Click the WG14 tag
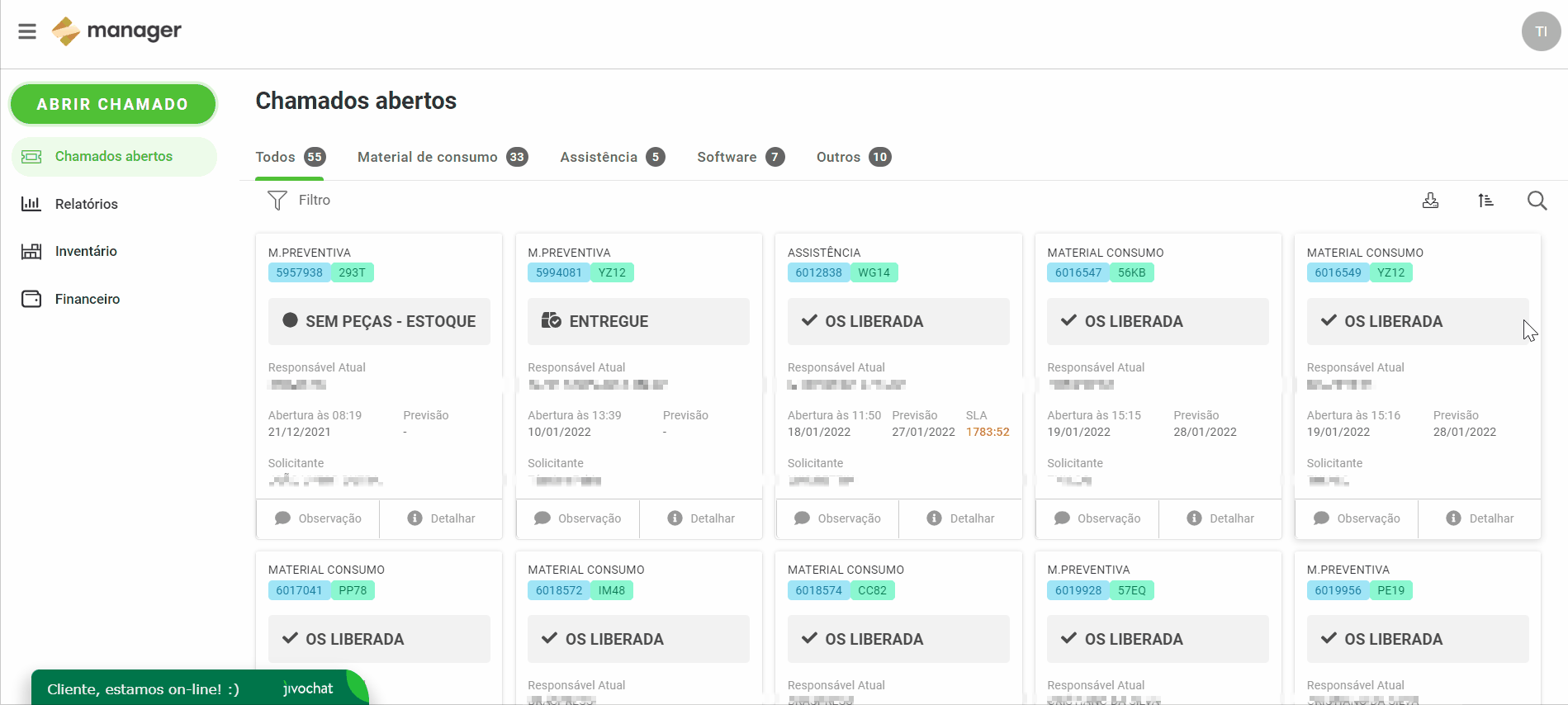The image size is (1568, 705). pyautogui.click(x=874, y=272)
